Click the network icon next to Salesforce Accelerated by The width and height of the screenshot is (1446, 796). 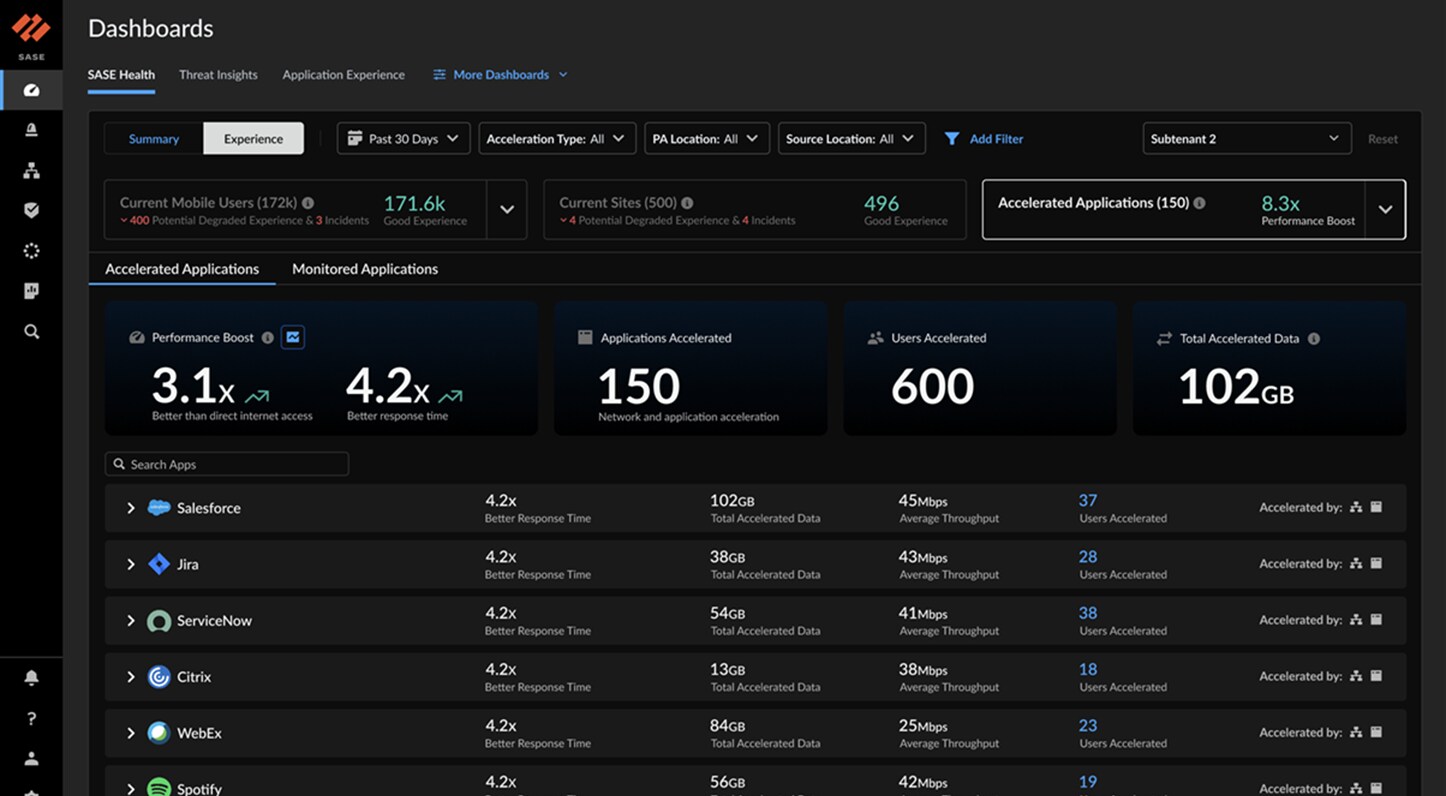[1356, 507]
